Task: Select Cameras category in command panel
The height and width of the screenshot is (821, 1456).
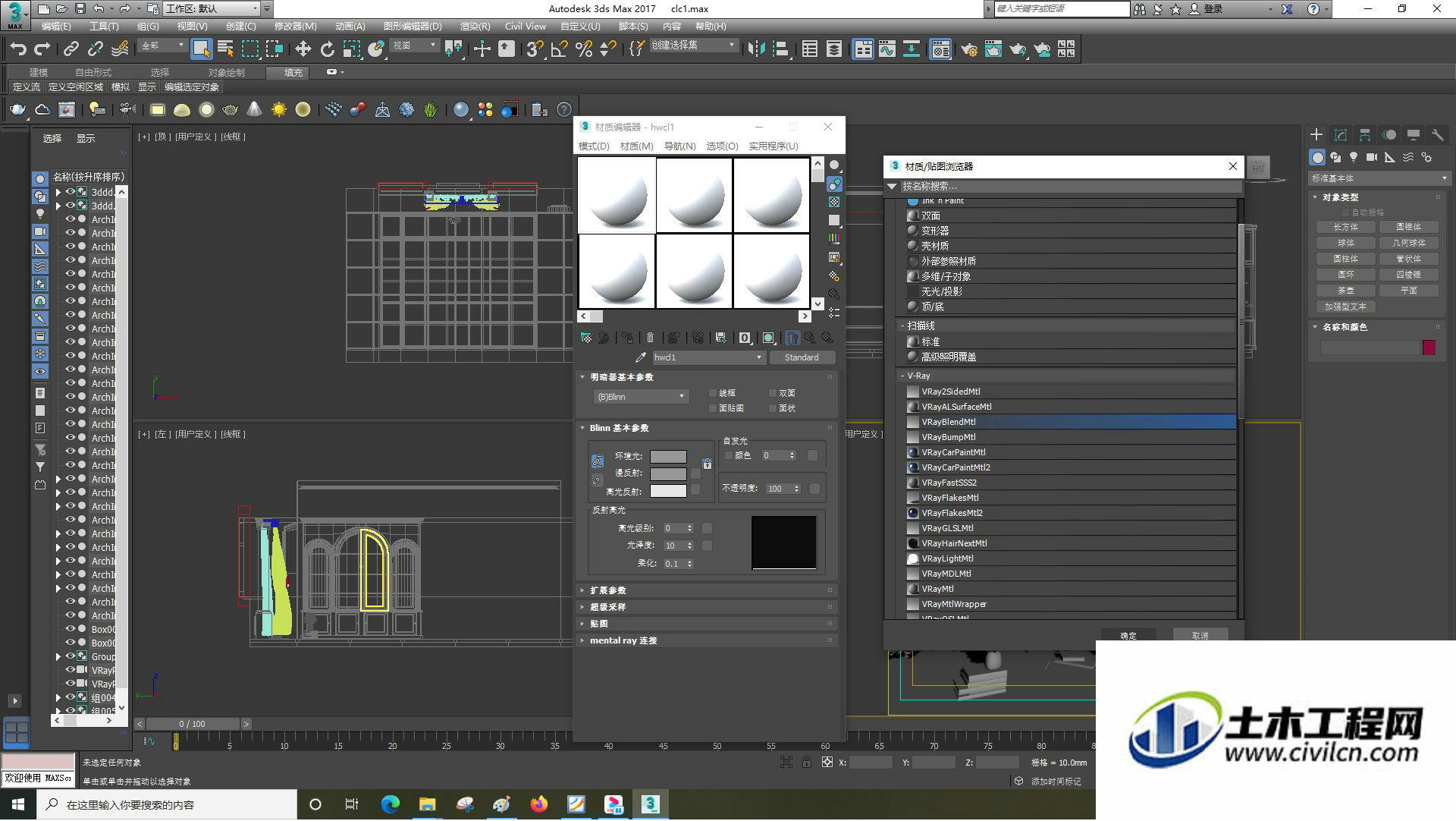Action: [1372, 158]
